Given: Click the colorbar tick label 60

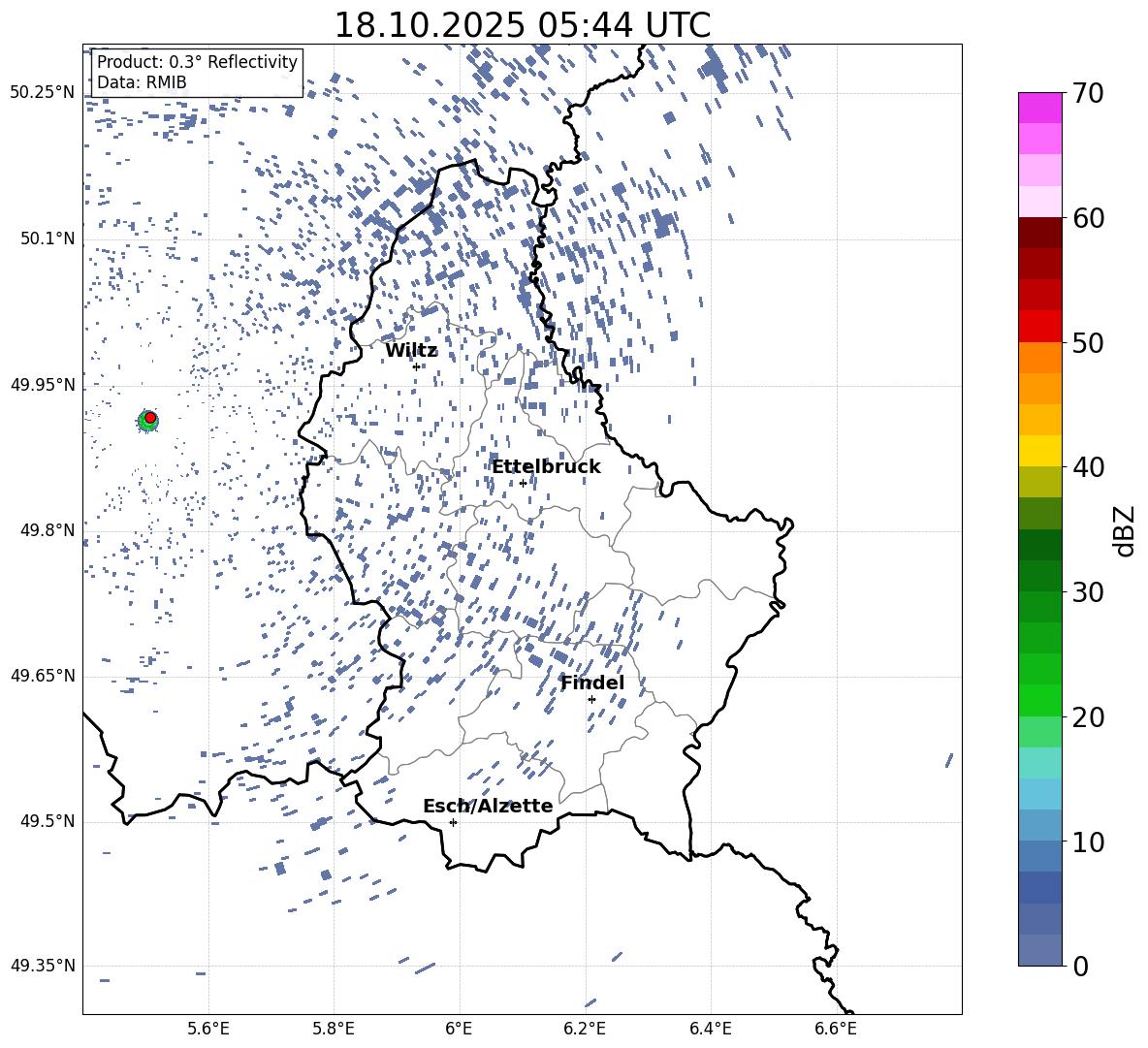Looking at the screenshot, I should click(x=1088, y=218).
